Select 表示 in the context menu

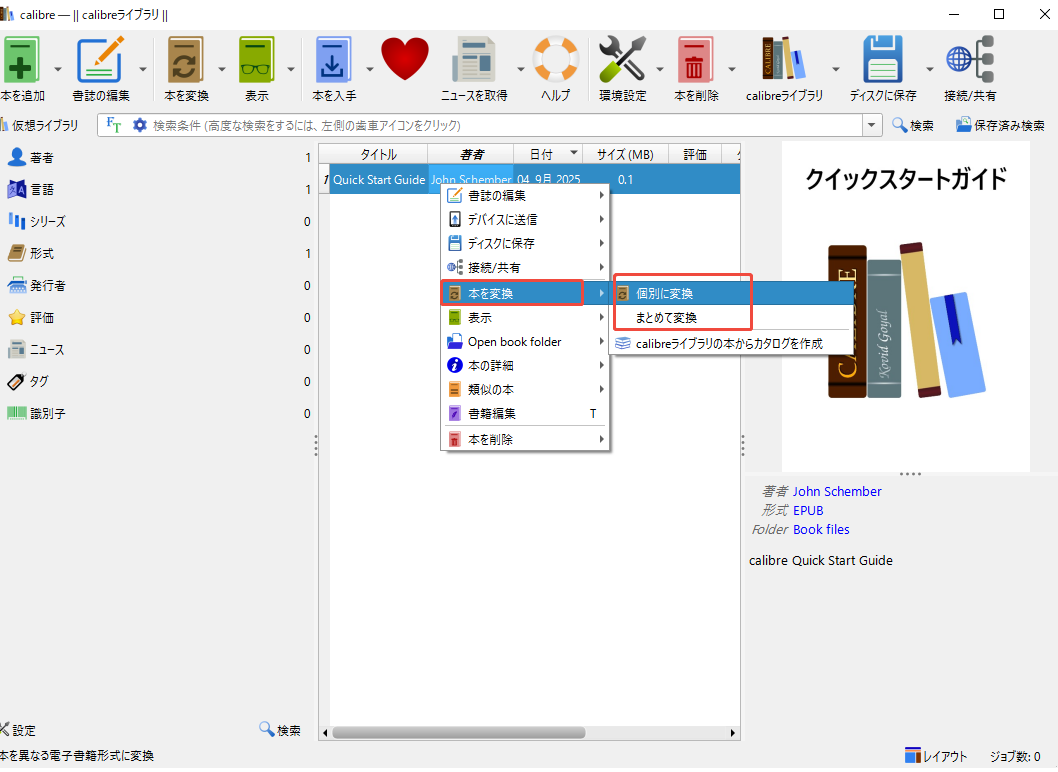pos(525,318)
